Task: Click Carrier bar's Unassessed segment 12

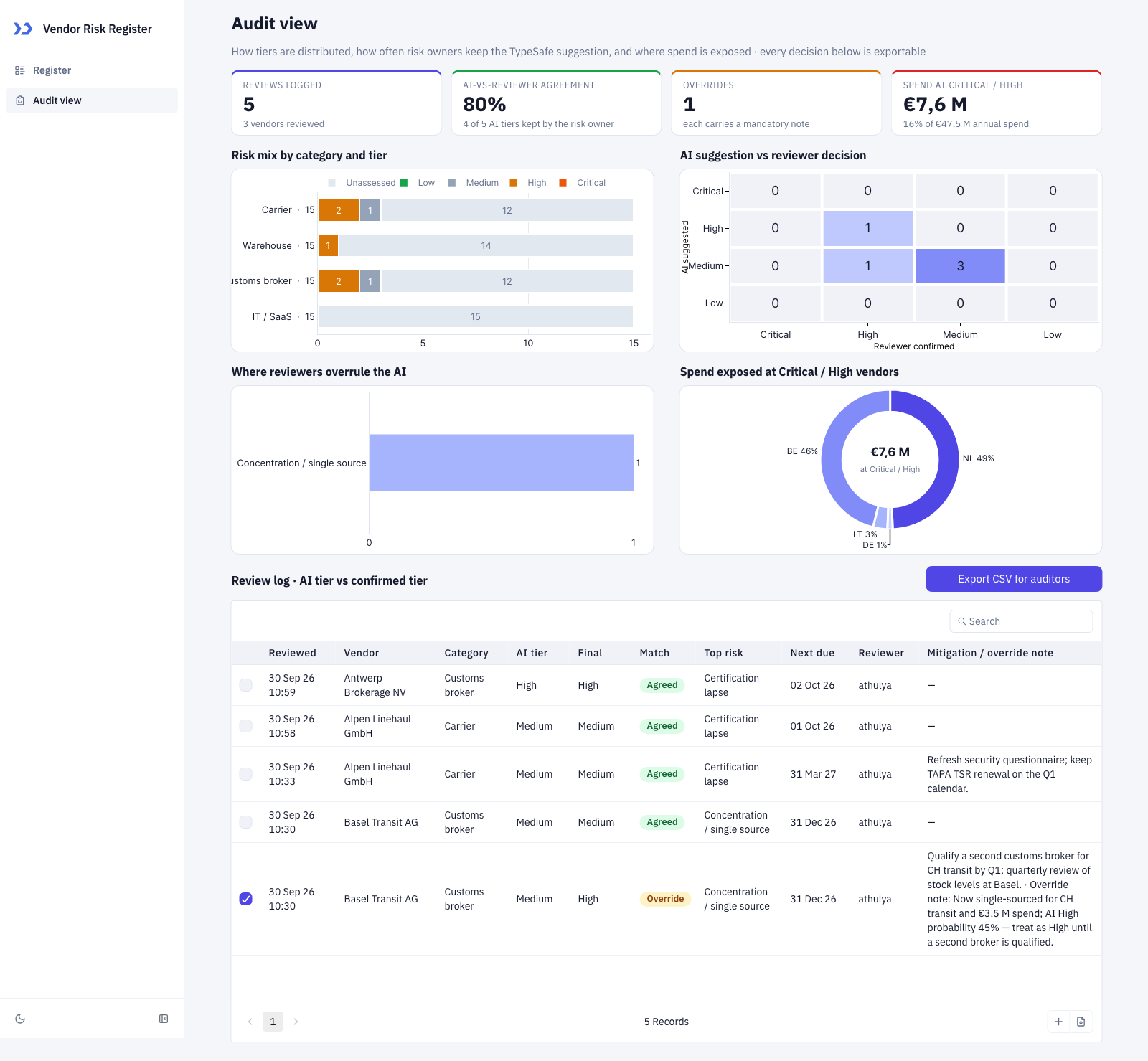Action: click(x=507, y=210)
